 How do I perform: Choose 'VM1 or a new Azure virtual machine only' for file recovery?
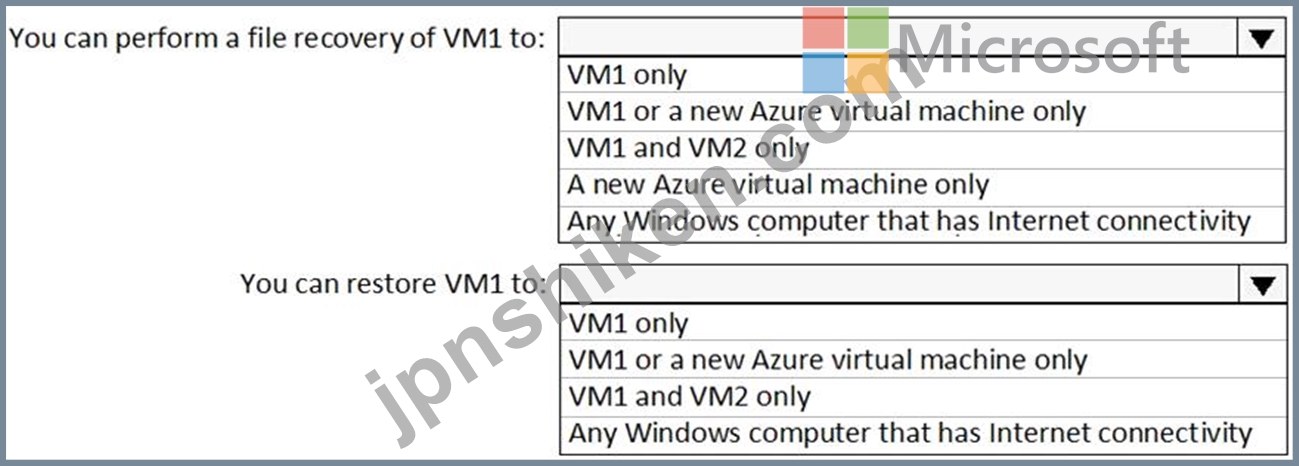click(x=826, y=111)
